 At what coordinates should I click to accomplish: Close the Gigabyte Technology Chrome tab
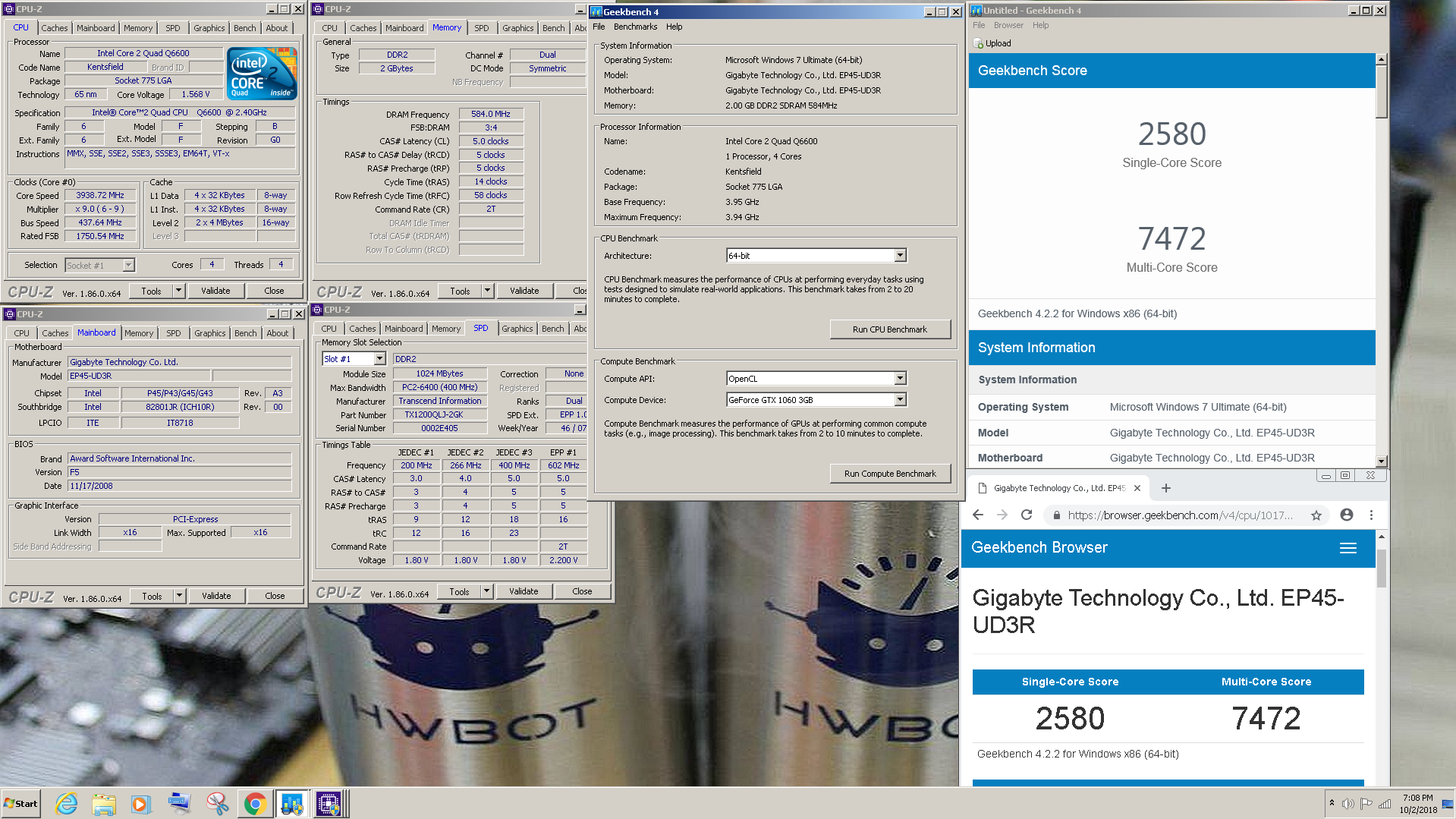(x=1137, y=488)
